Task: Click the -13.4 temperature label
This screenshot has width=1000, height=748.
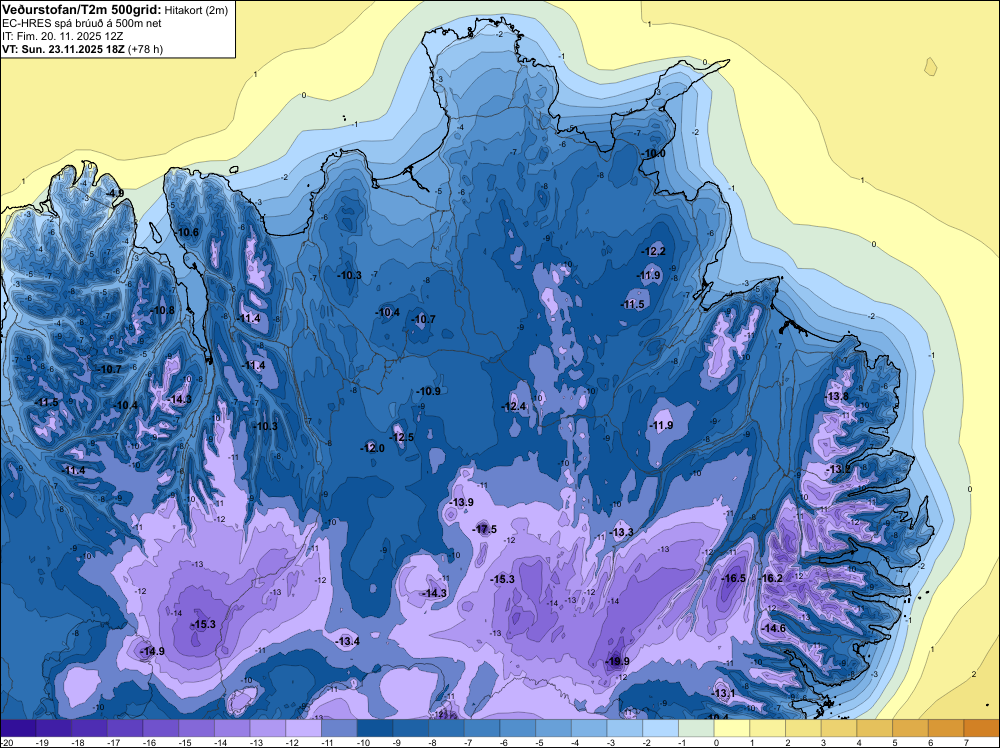Action: pos(348,642)
